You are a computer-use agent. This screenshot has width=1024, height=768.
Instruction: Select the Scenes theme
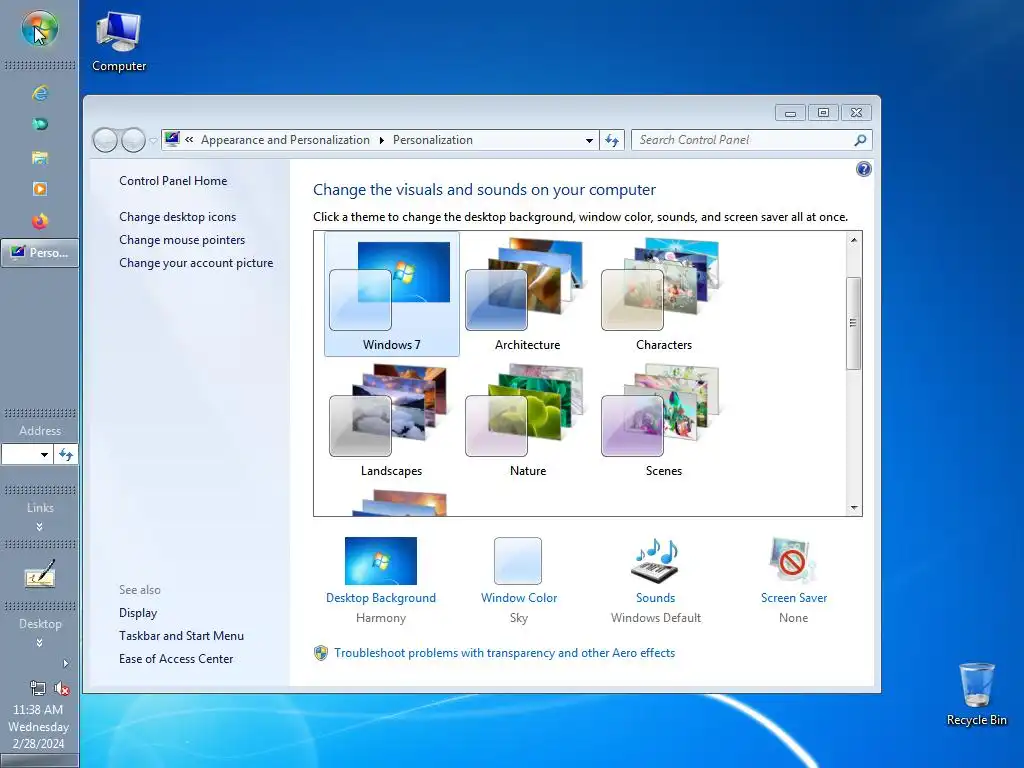click(x=664, y=421)
